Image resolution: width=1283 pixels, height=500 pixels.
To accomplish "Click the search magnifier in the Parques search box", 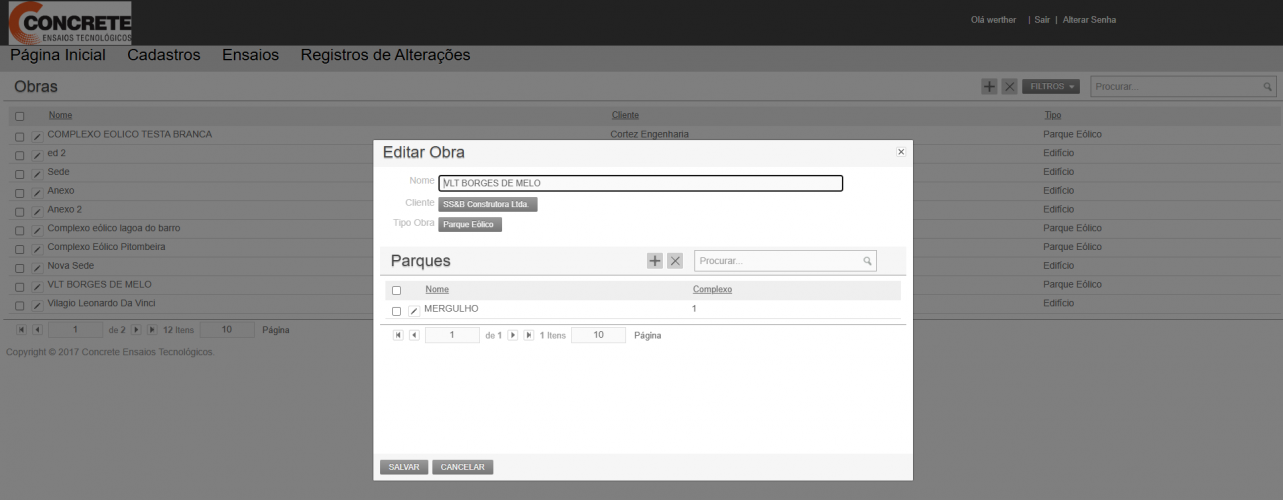I will click(x=867, y=261).
